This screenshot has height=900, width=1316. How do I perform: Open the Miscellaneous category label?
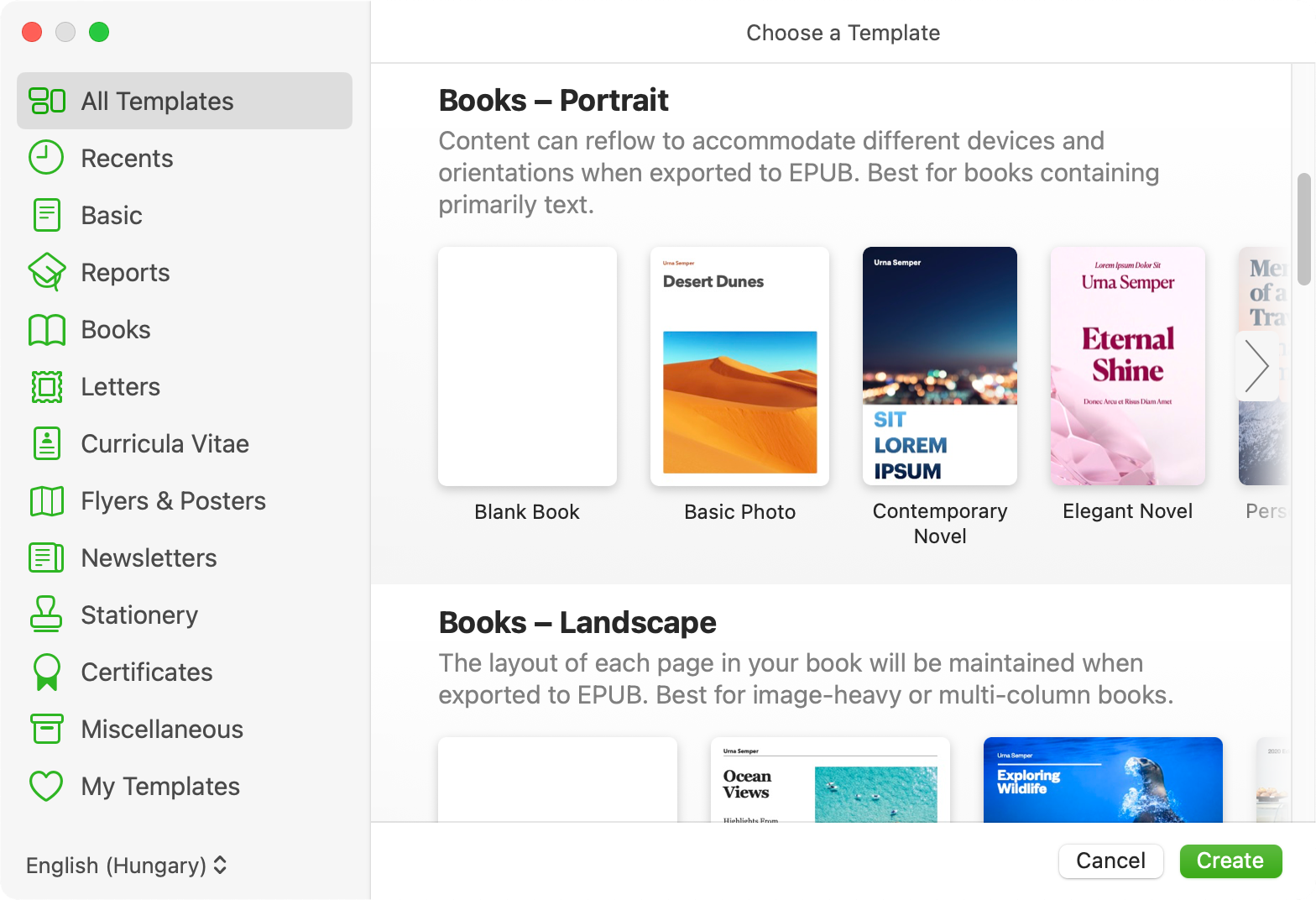(162, 730)
